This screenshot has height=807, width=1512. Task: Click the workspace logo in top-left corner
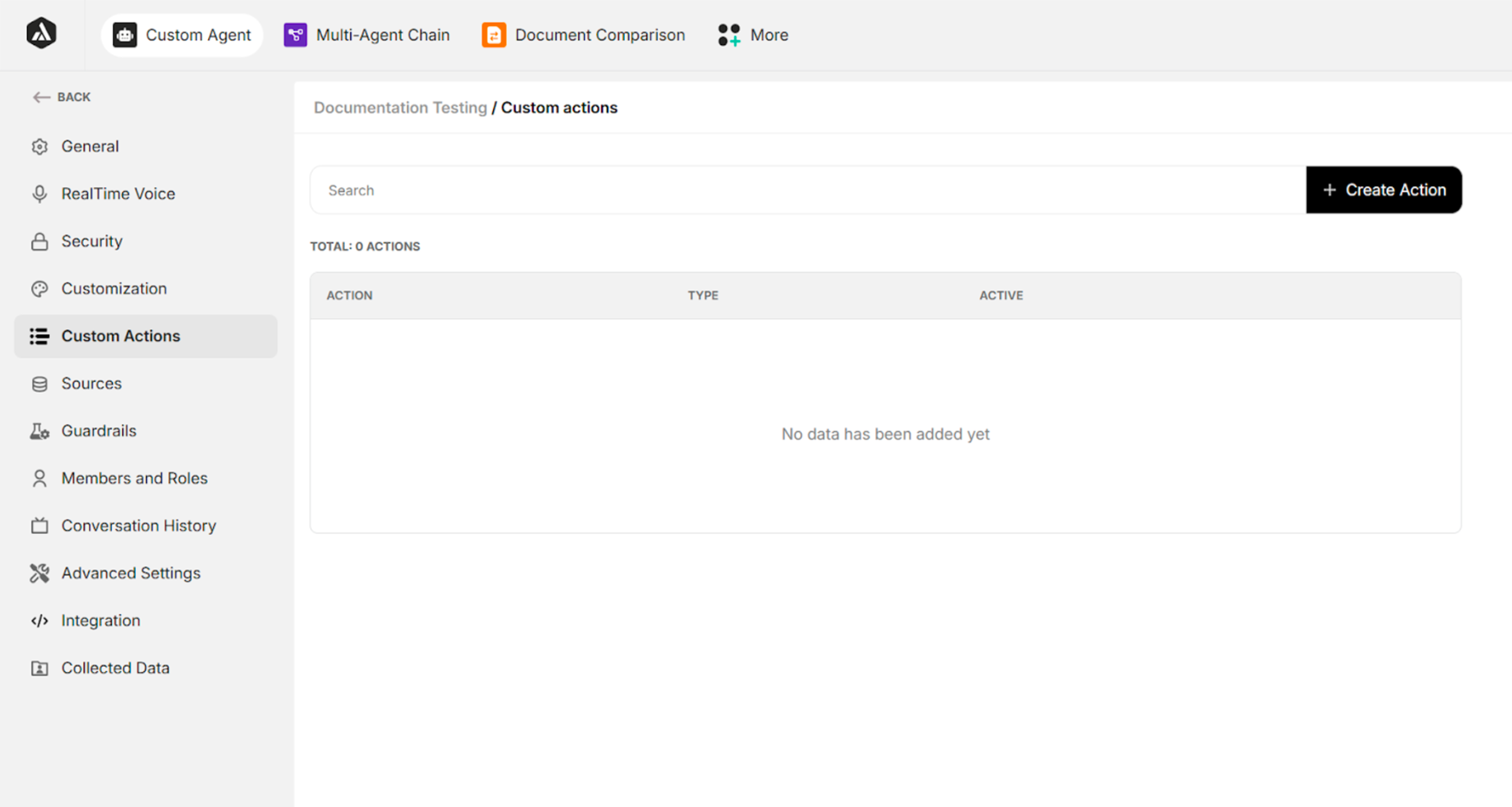(x=41, y=33)
